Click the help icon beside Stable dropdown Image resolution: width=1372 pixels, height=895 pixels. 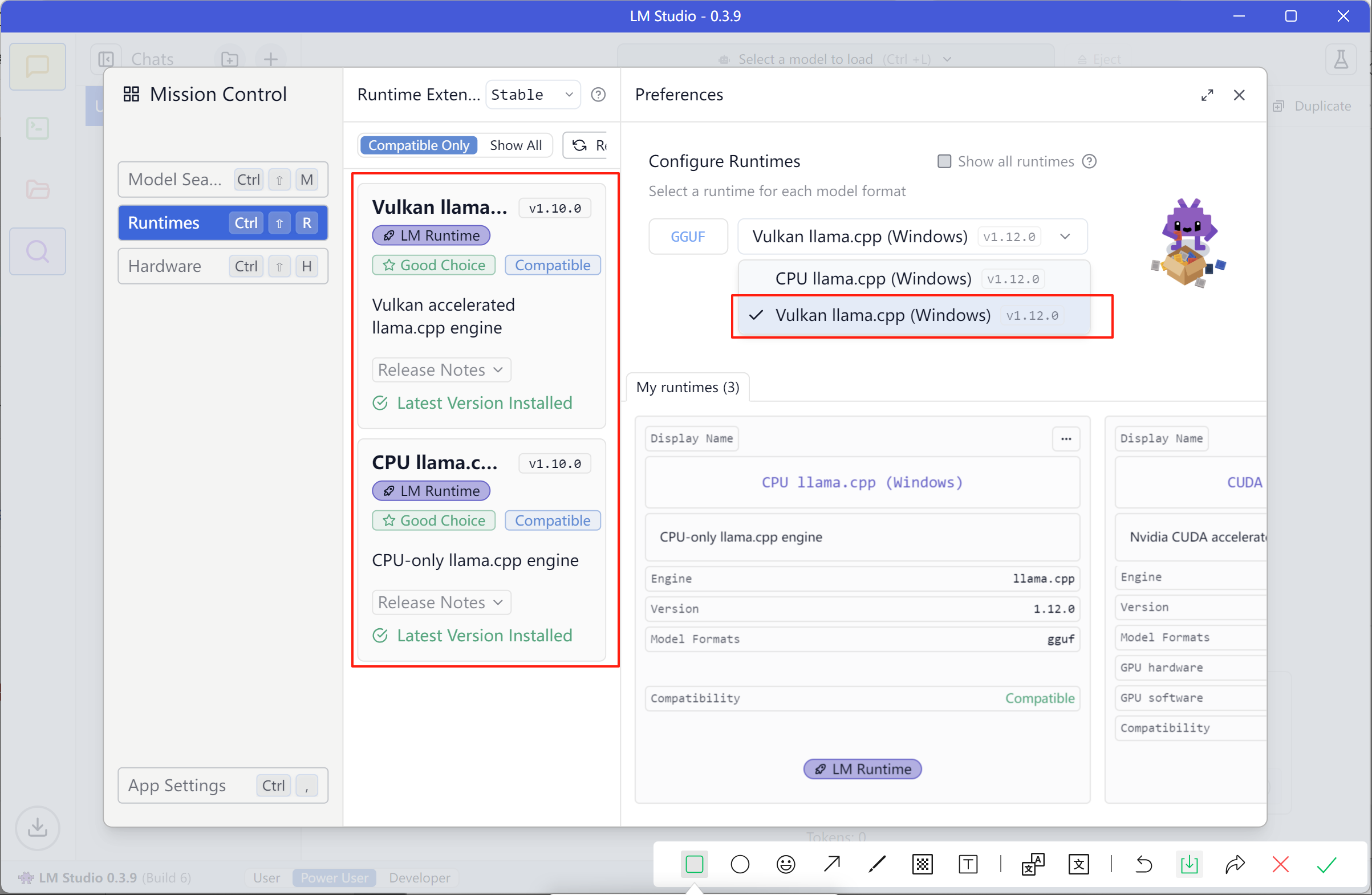point(598,95)
